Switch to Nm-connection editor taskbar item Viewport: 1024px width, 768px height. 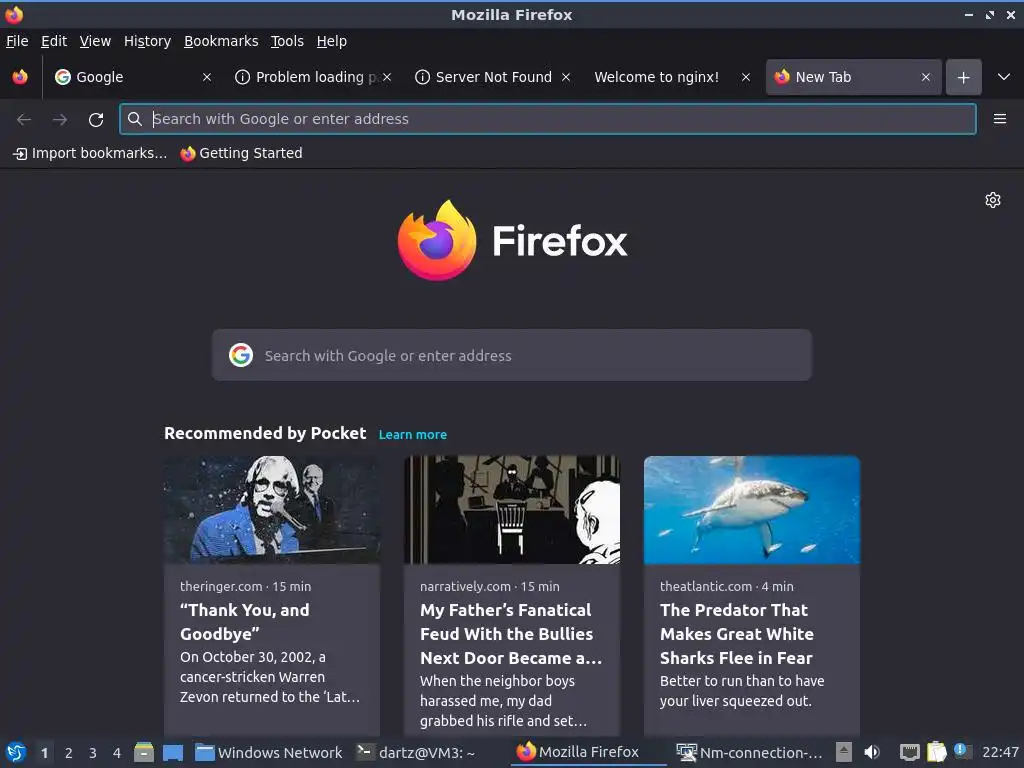(x=750, y=752)
